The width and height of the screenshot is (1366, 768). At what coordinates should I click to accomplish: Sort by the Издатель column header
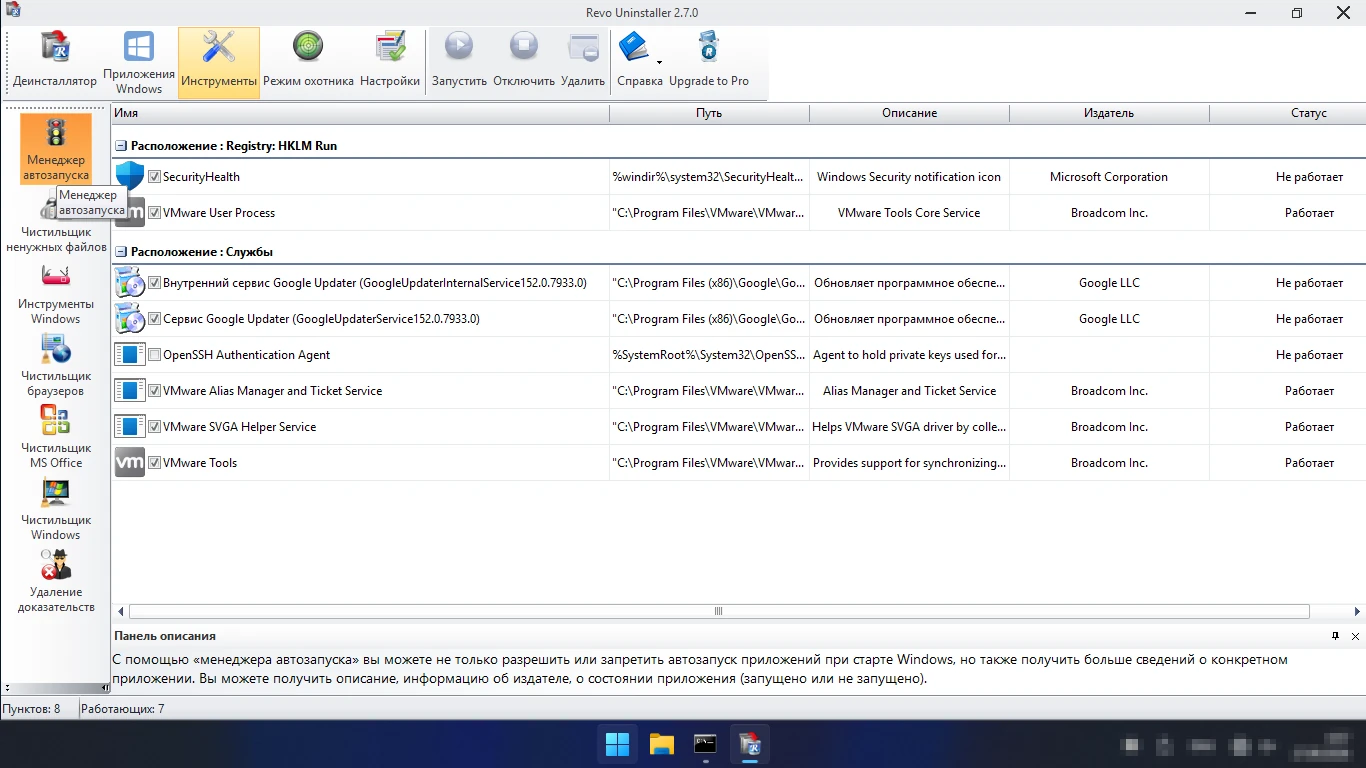coord(1109,113)
